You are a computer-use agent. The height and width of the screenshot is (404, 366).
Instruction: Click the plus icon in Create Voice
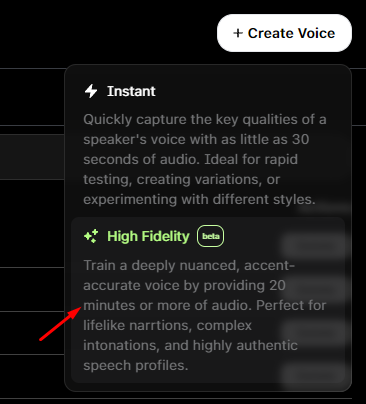238,33
